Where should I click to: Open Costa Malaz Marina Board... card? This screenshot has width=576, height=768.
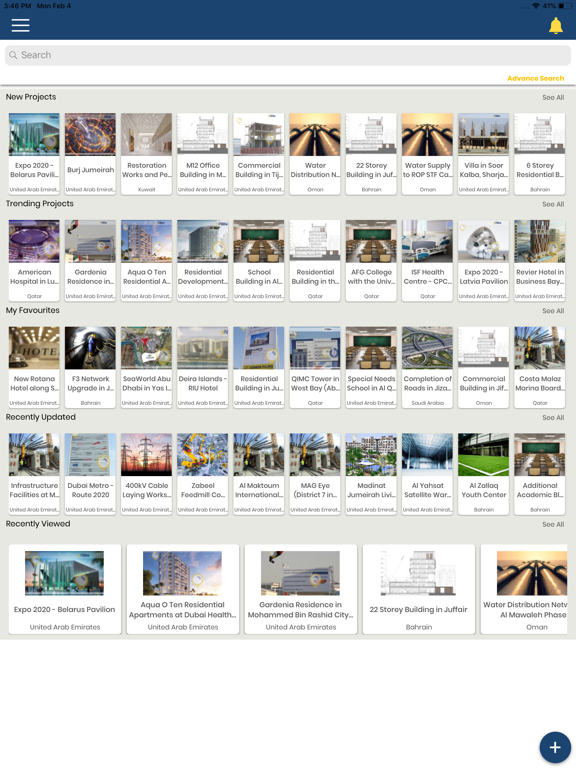[x=540, y=367]
